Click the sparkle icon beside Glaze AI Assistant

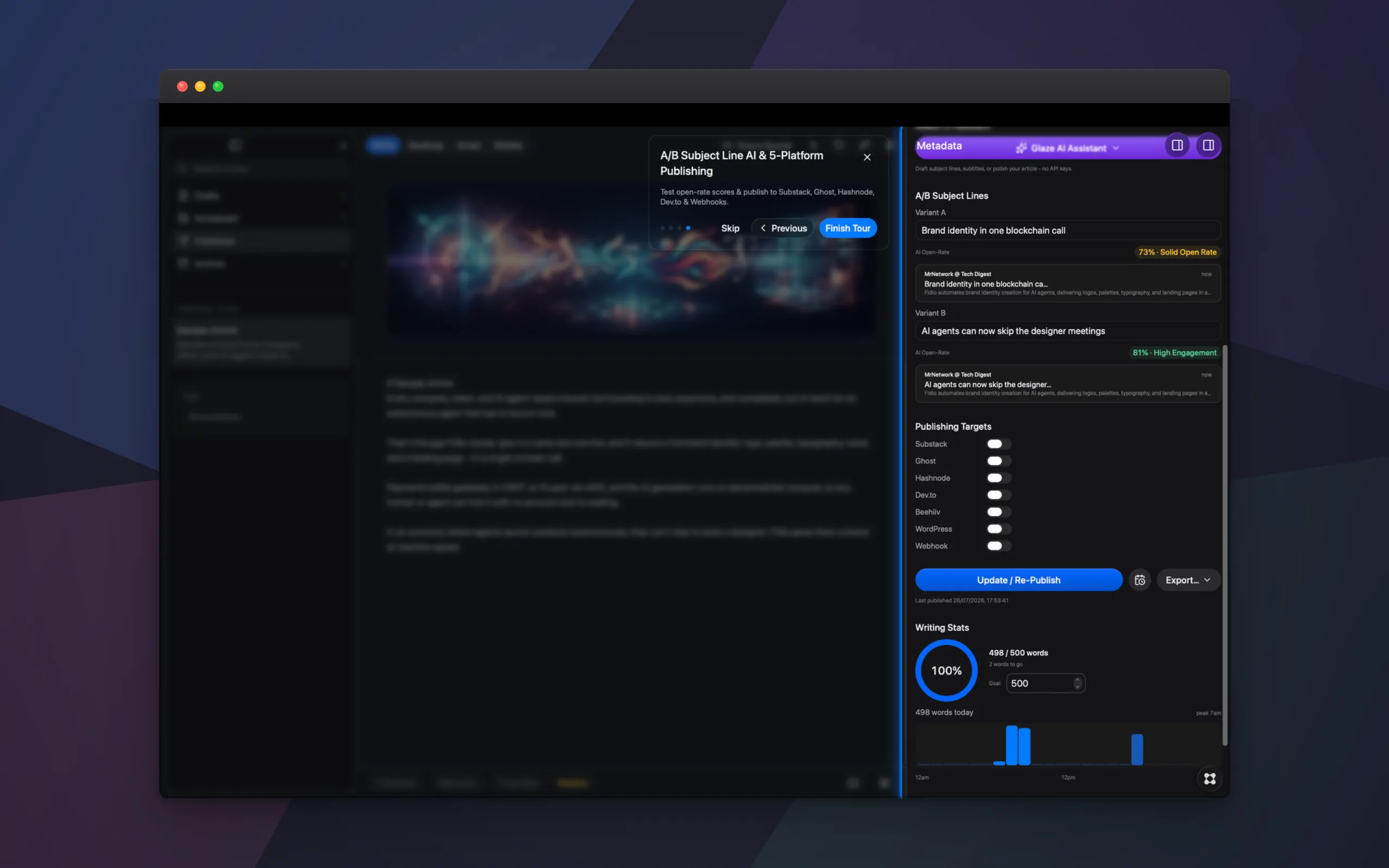pos(1021,148)
